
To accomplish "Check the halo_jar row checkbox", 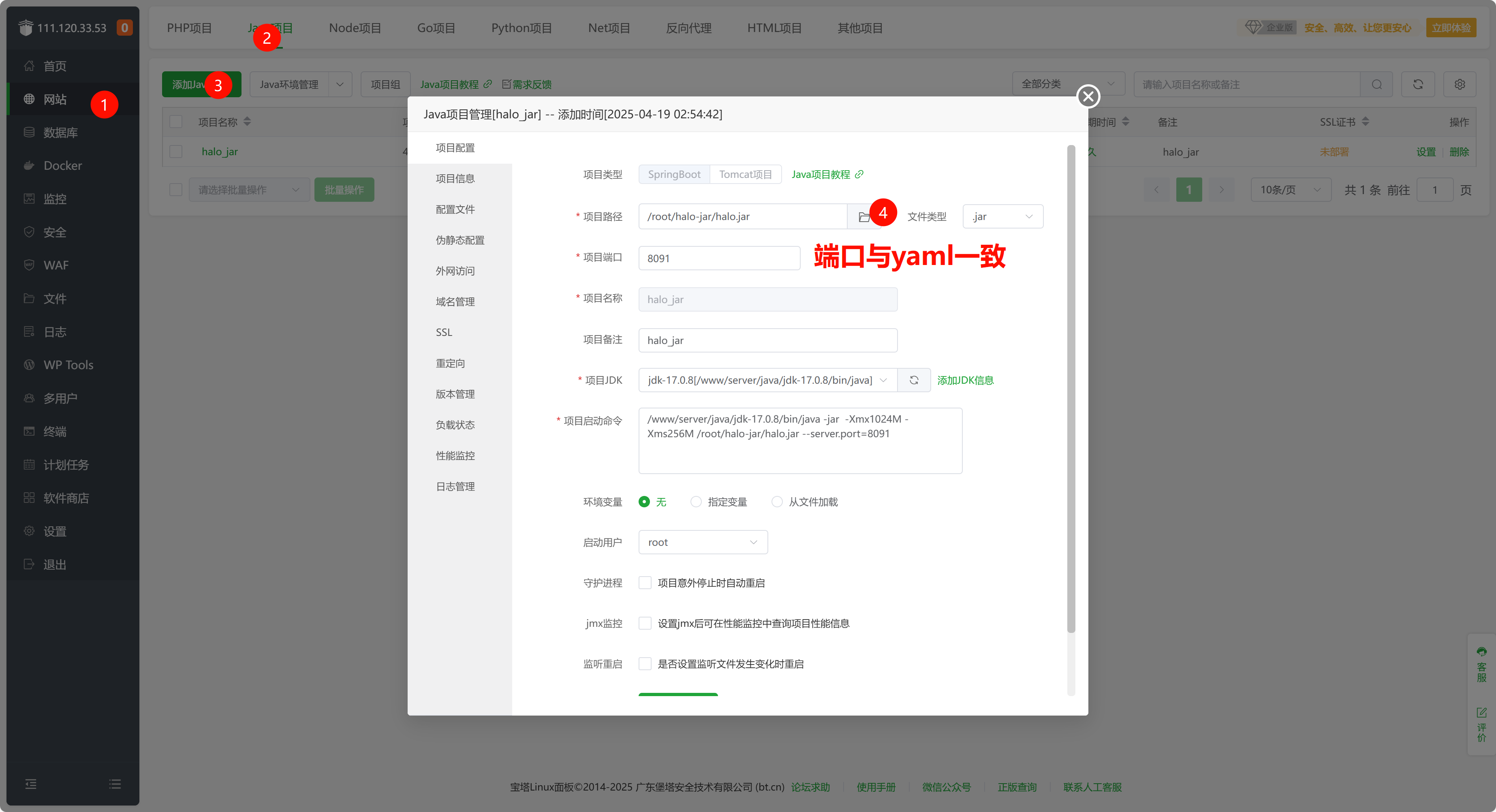I will point(176,152).
